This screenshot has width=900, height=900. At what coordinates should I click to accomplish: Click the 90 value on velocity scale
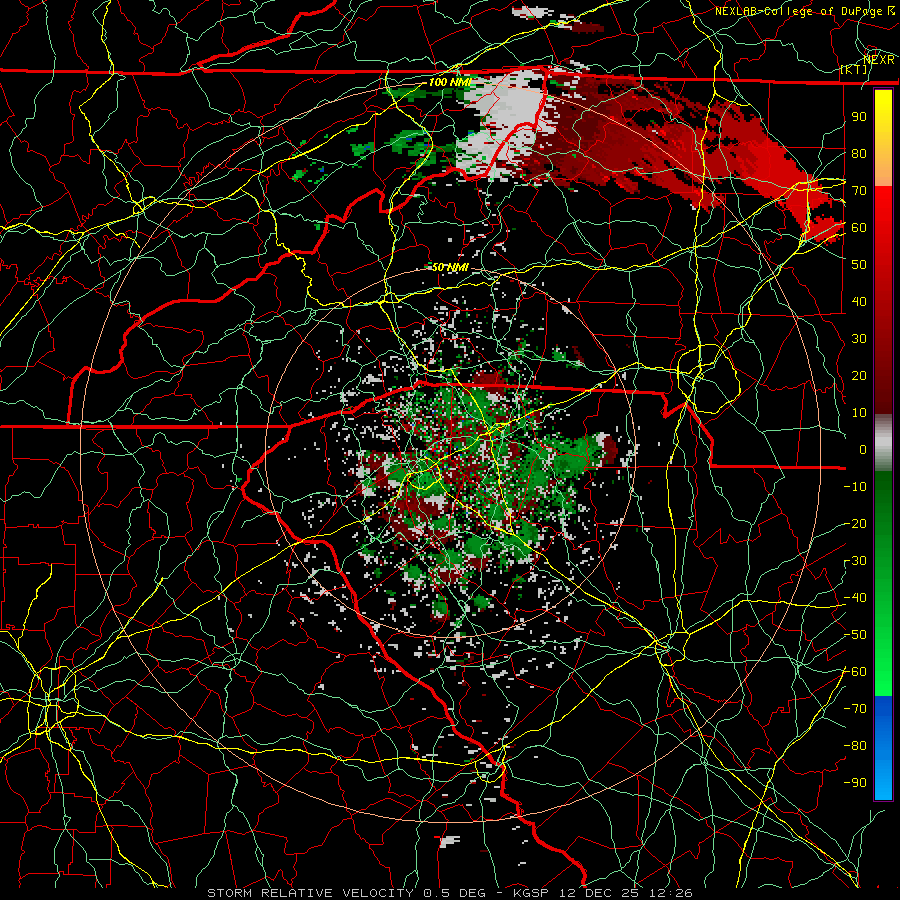point(859,117)
